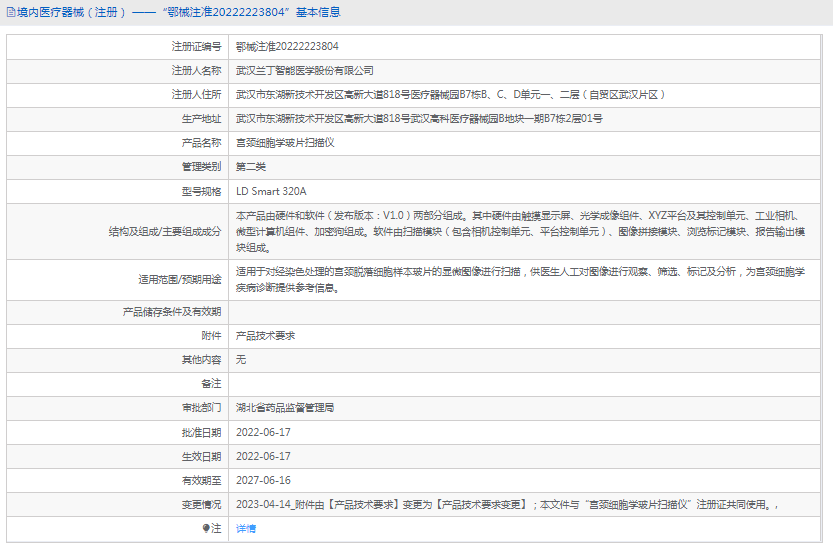The height and width of the screenshot is (550, 833).
Task: Click the 注册人住所 label
Action: 196,95
